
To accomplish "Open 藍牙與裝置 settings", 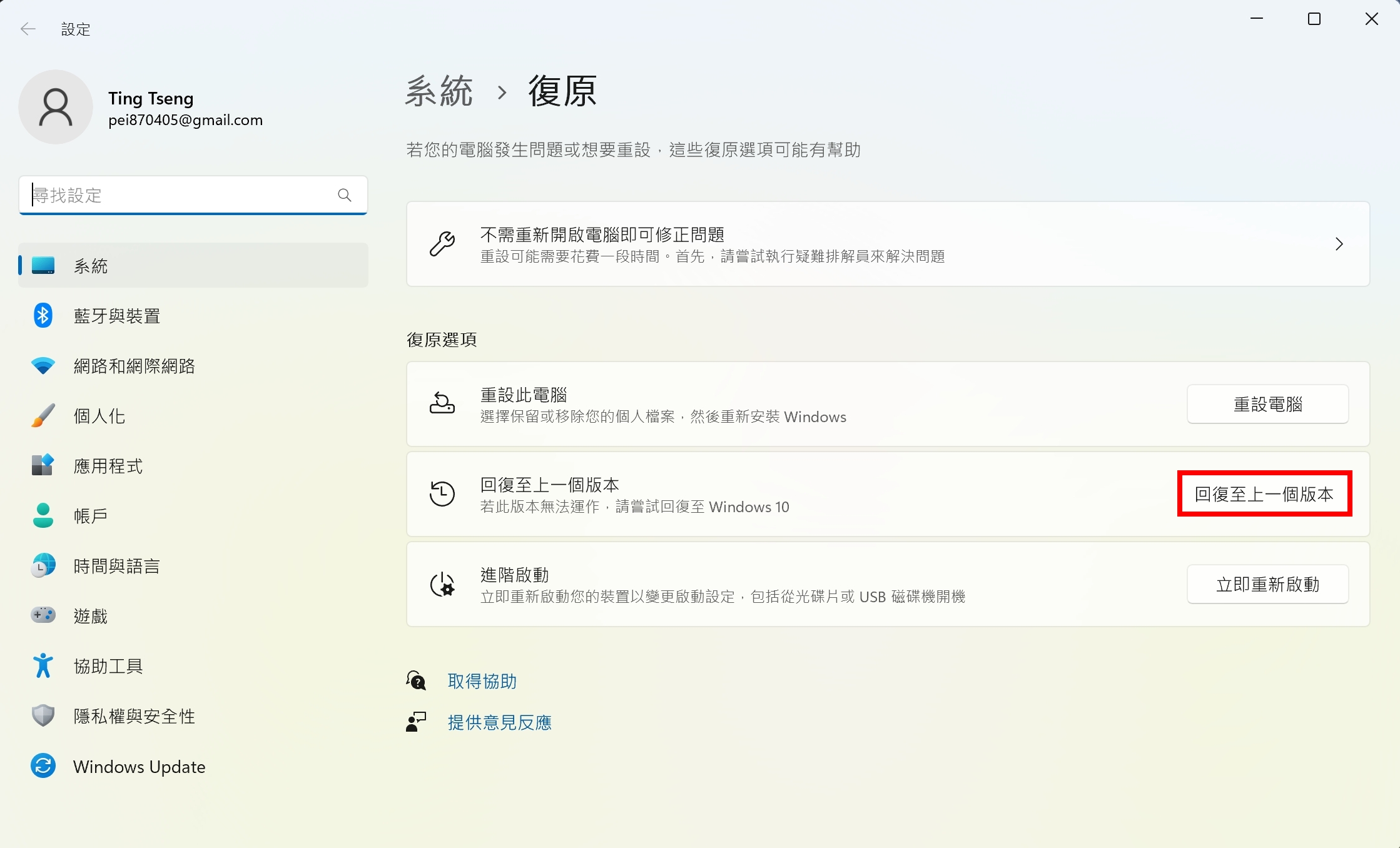I will pos(193,316).
